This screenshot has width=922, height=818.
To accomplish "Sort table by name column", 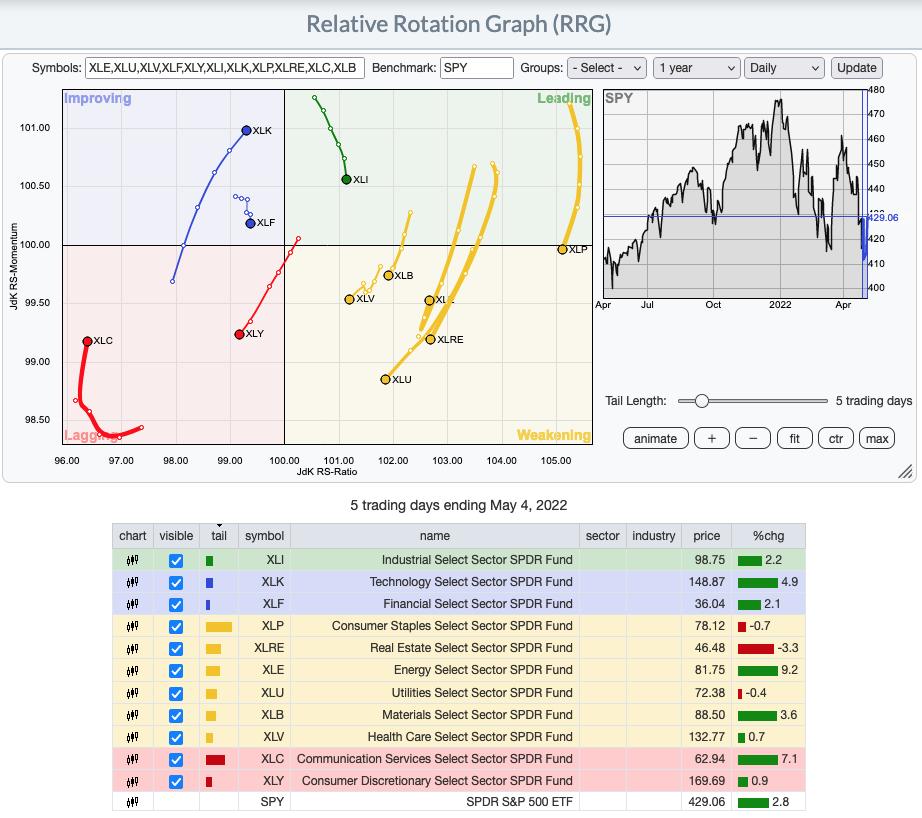I will [435, 536].
